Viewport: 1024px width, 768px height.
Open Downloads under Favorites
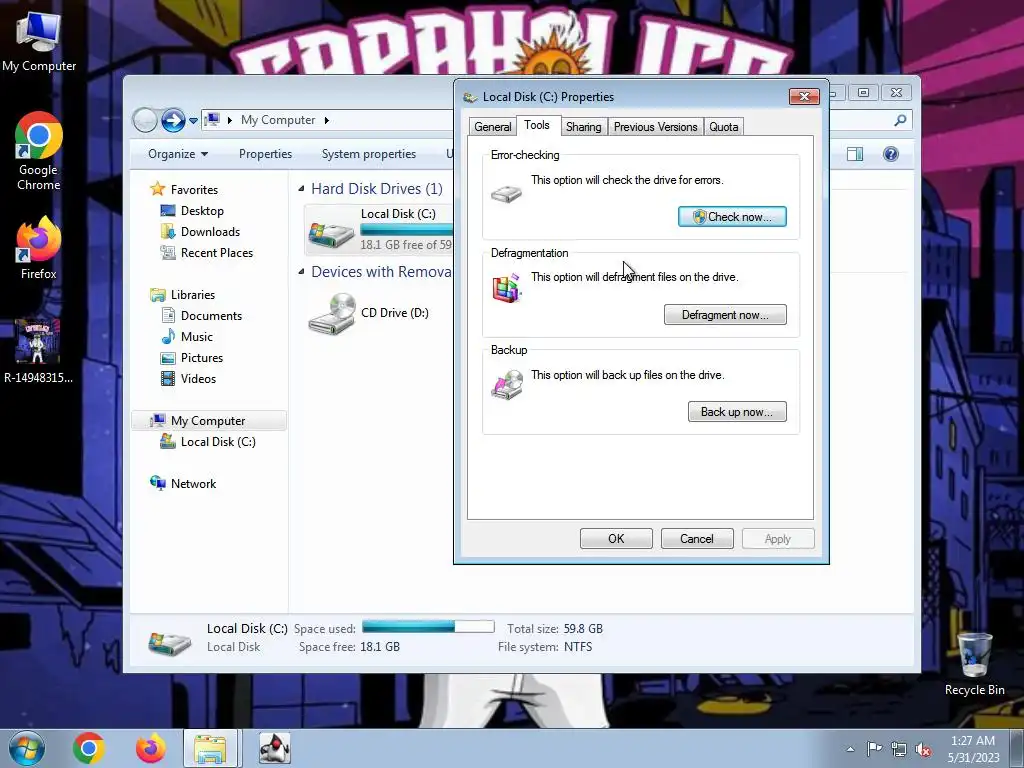210,232
